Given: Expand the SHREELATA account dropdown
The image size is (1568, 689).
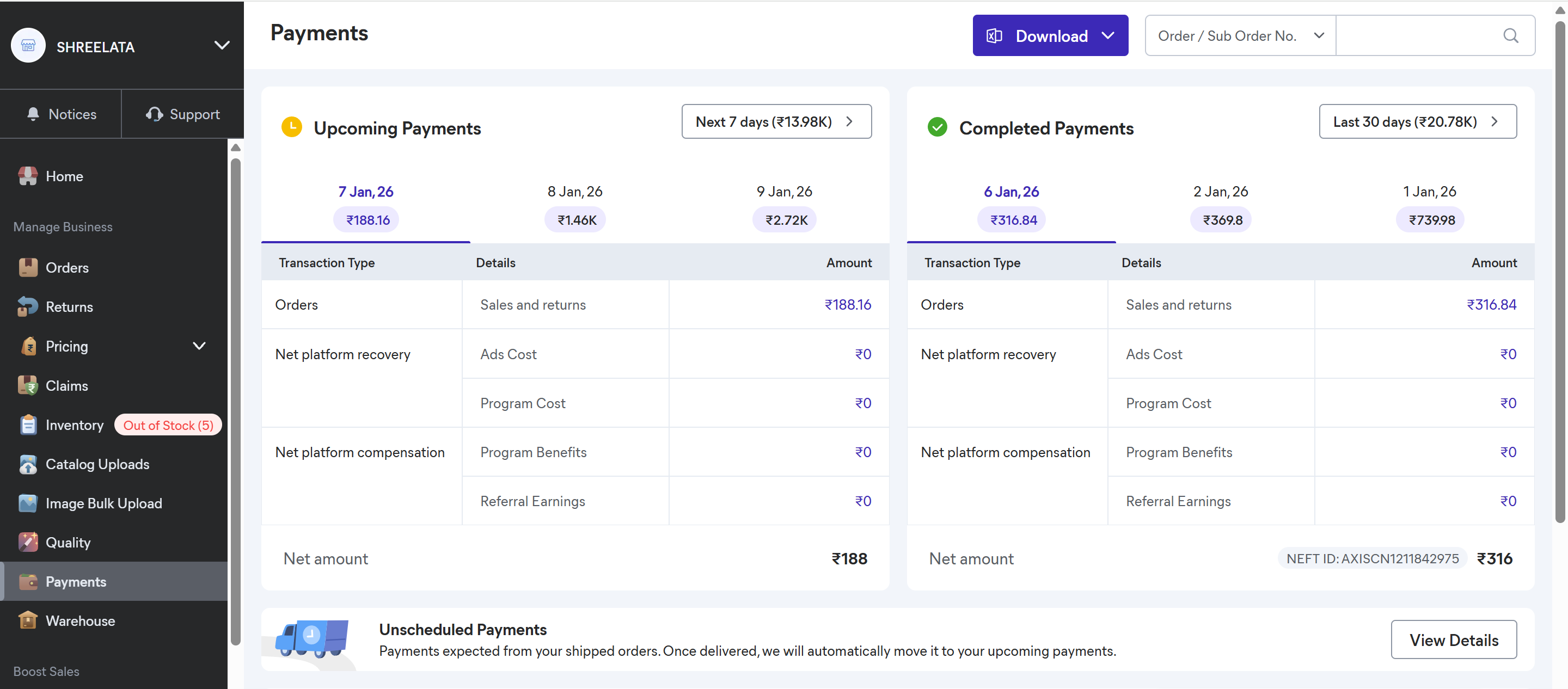Looking at the screenshot, I should [x=222, y=45].
